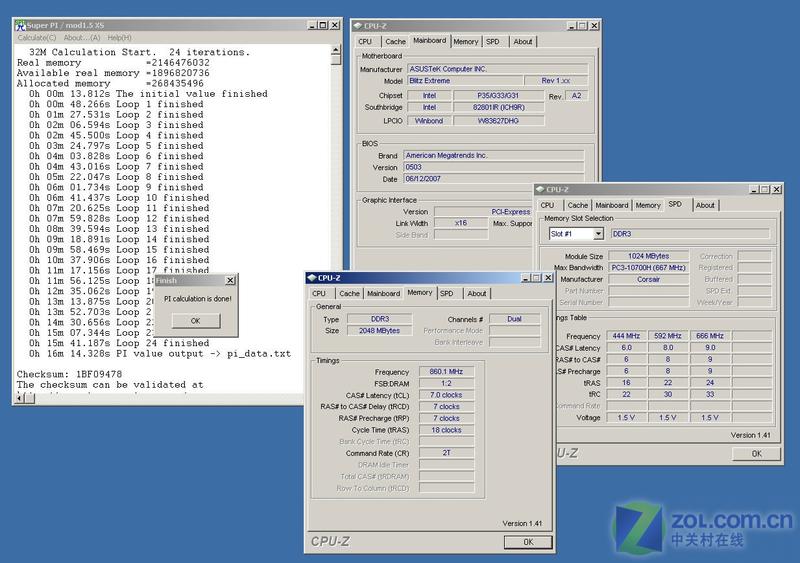Click OK in the SPD CPU-Z window
The image size is (800, 563).
point(757,453)
